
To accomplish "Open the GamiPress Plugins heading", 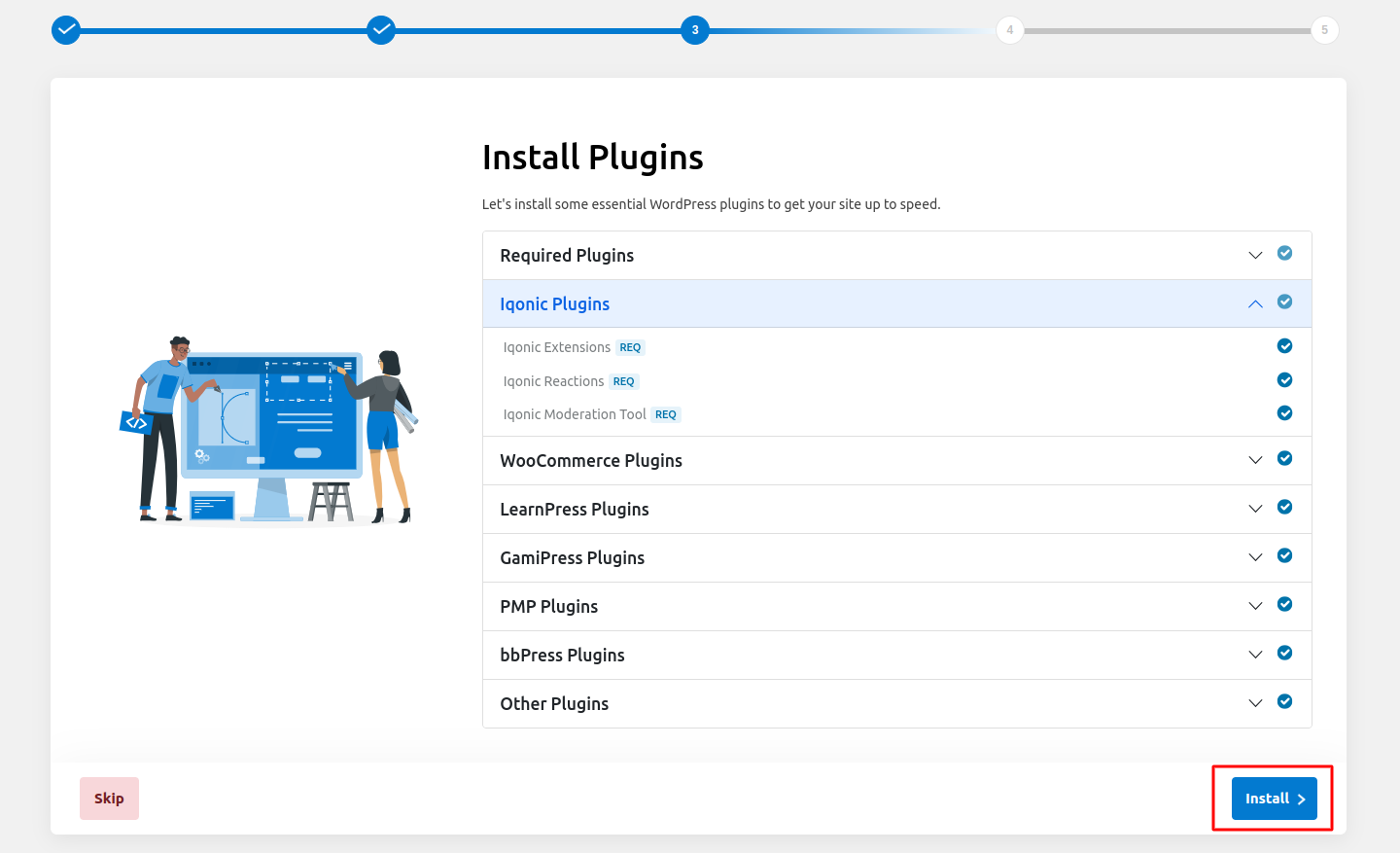I will 573,558.
